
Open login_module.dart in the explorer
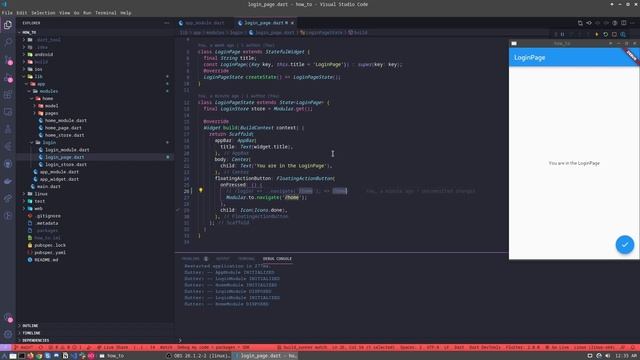click(95, 150)
